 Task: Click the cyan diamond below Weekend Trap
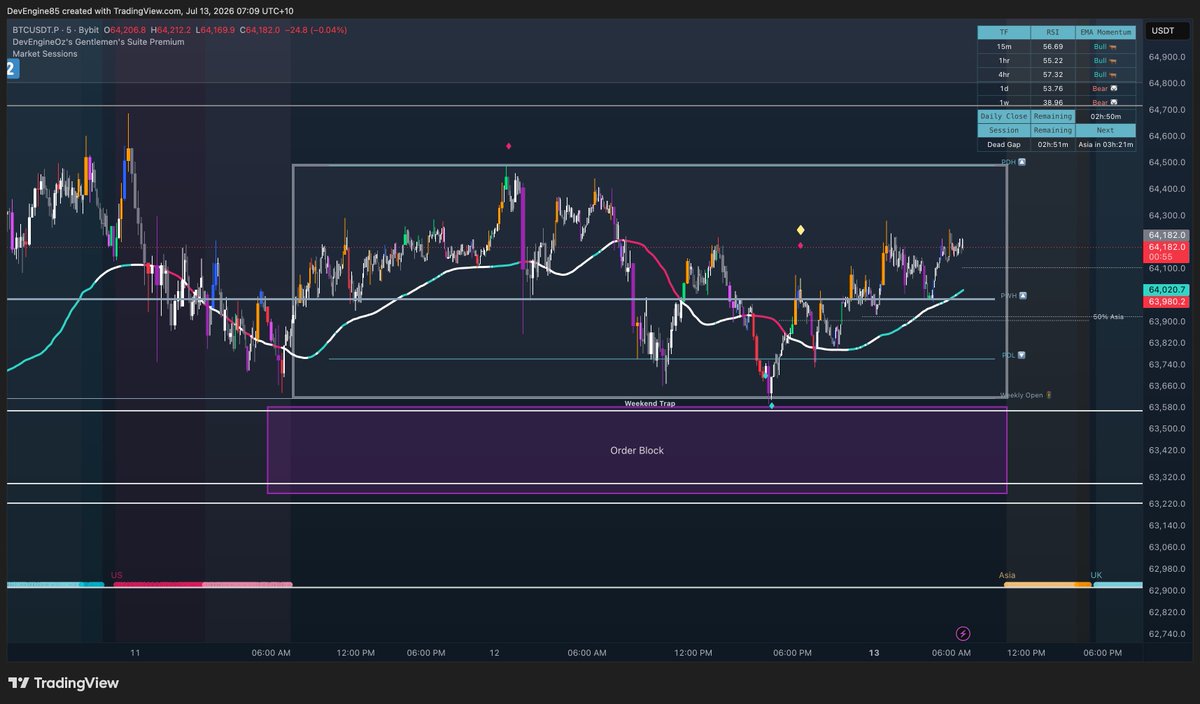click(x=771, y=408)
